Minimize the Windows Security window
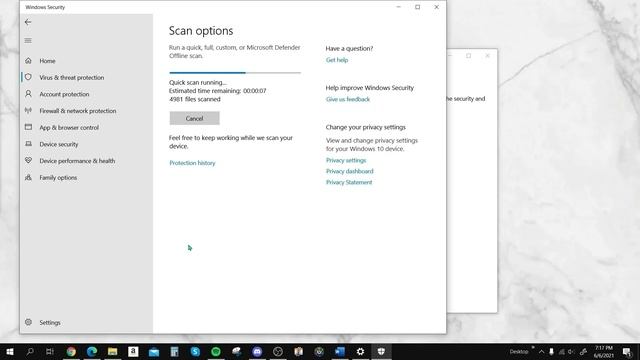This screenshot has height=360, width=640. tap(398, 7)
